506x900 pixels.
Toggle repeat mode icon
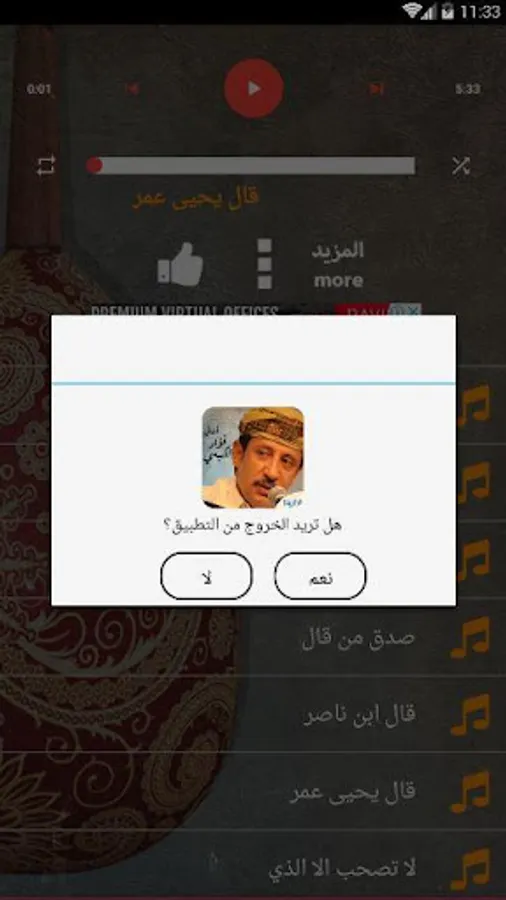pyautogui.click(x=45, y=165)
